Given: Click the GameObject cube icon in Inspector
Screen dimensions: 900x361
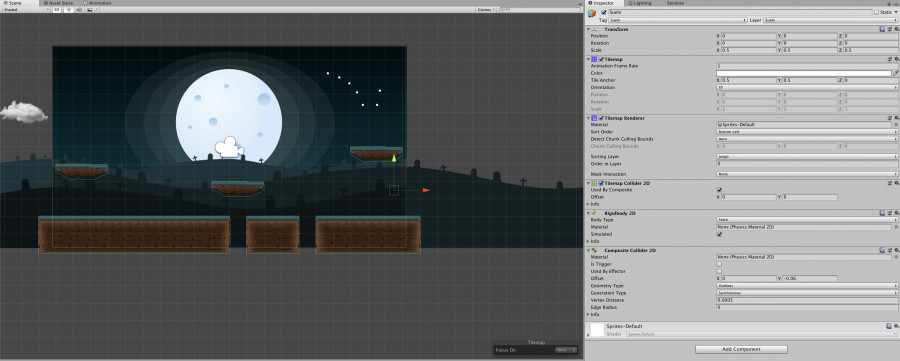Looking at the screenshot, I should 592,13.
